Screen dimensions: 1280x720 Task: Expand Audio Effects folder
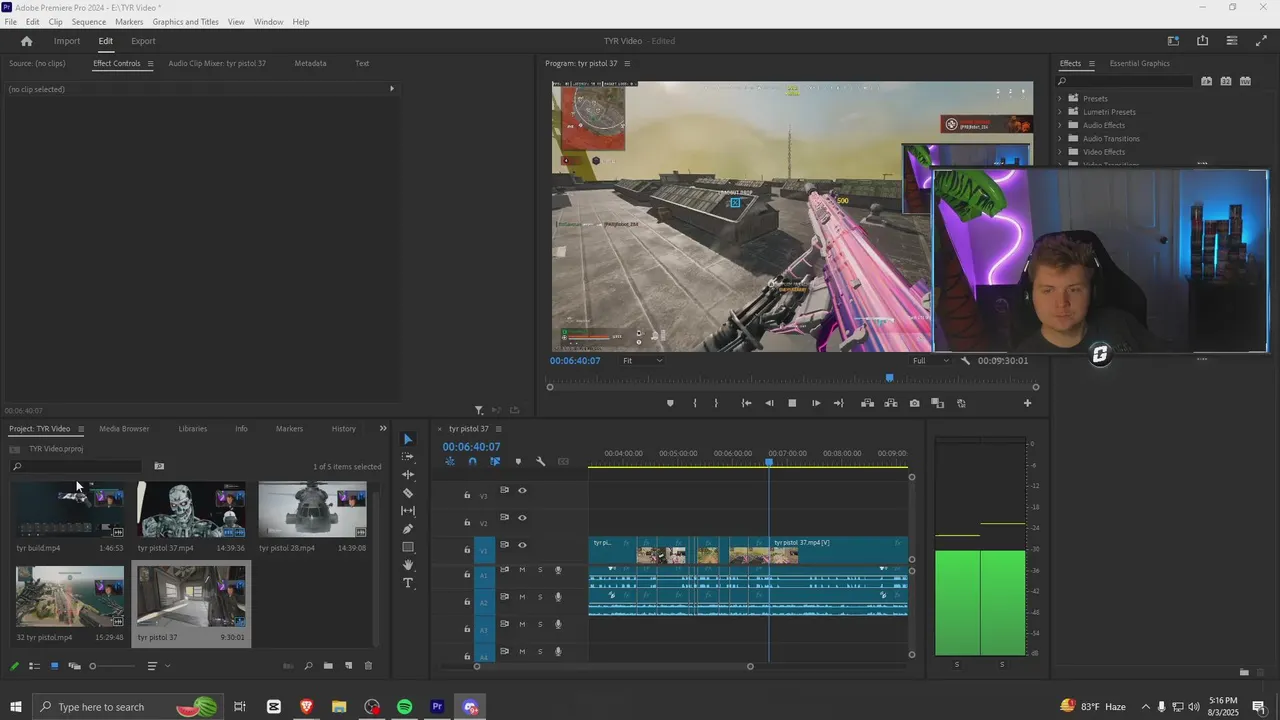point(1060,125)
